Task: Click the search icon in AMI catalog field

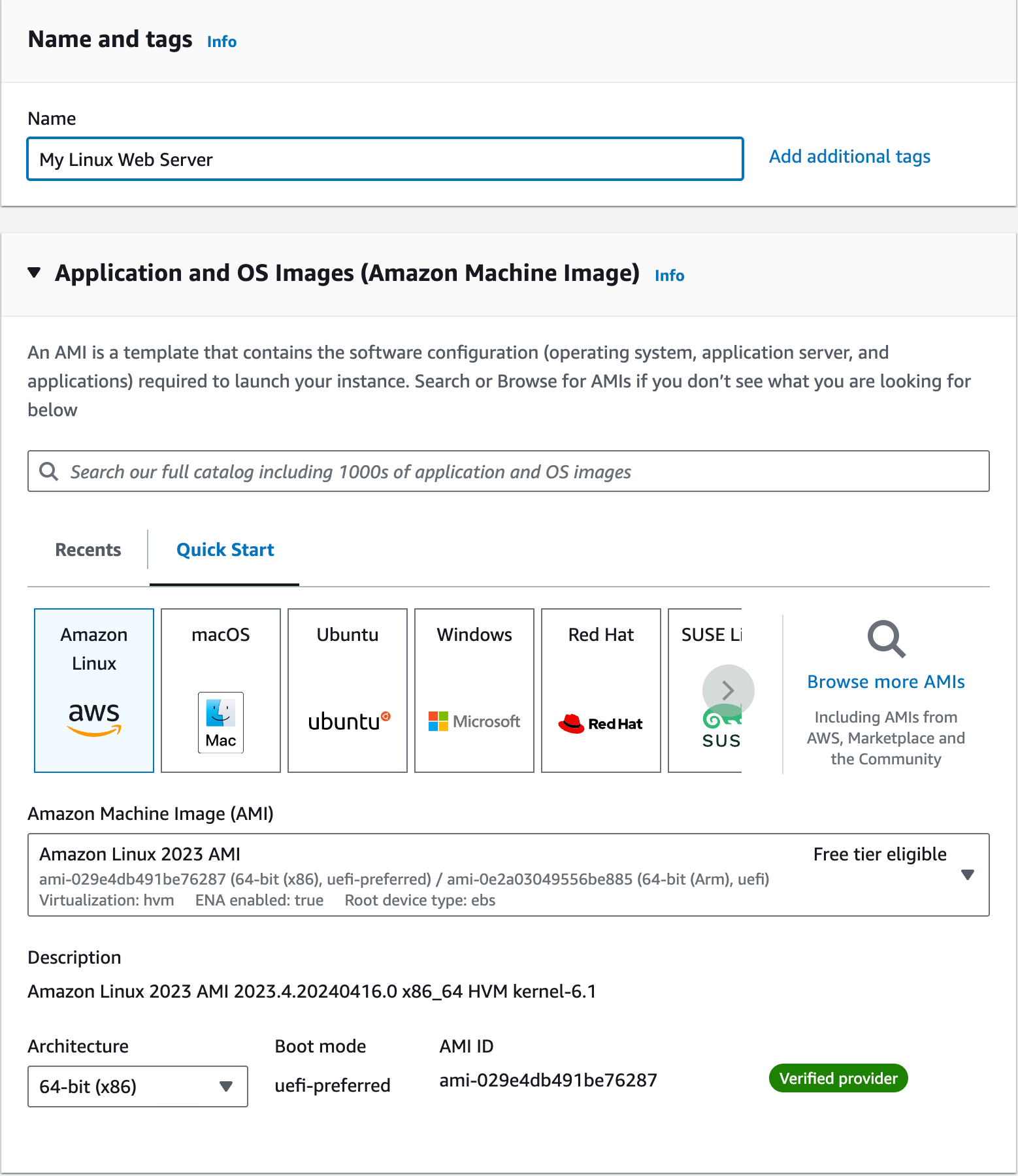Action: 49,471
